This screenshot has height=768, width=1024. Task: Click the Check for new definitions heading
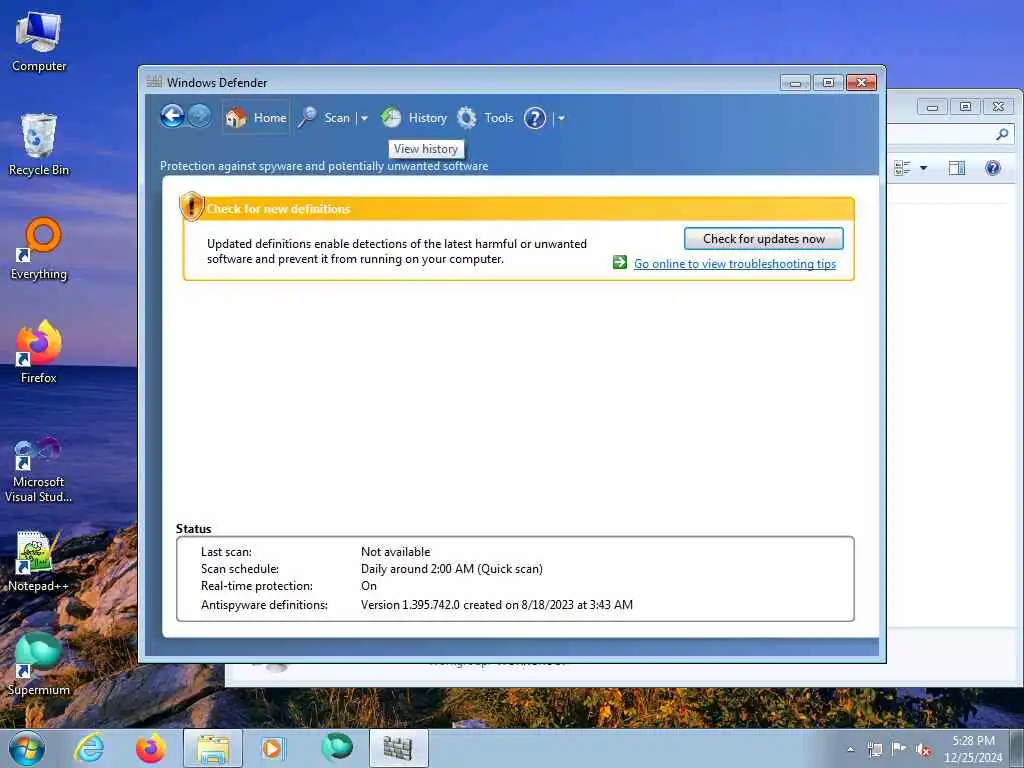click(x=278, y=209)
